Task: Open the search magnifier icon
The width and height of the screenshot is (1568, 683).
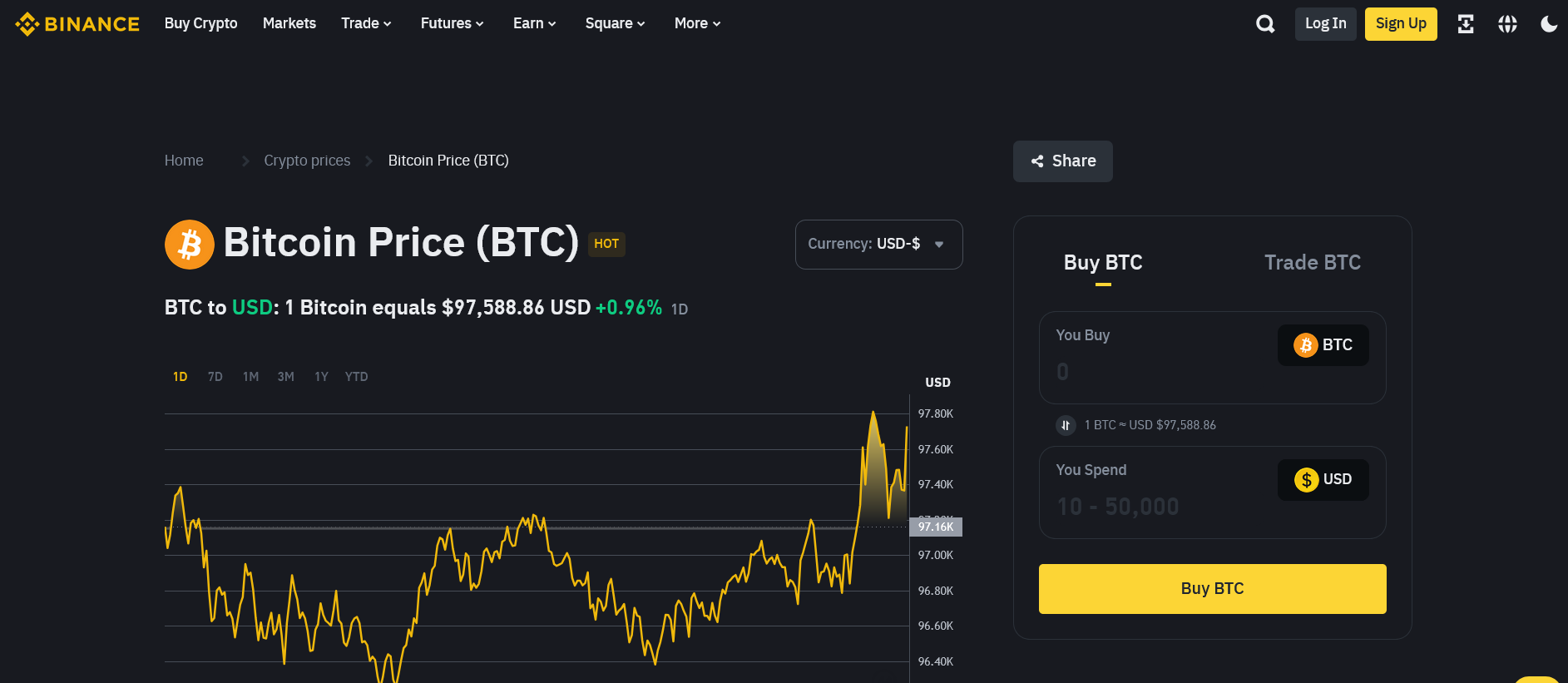Action: (x=1265, y=24)
